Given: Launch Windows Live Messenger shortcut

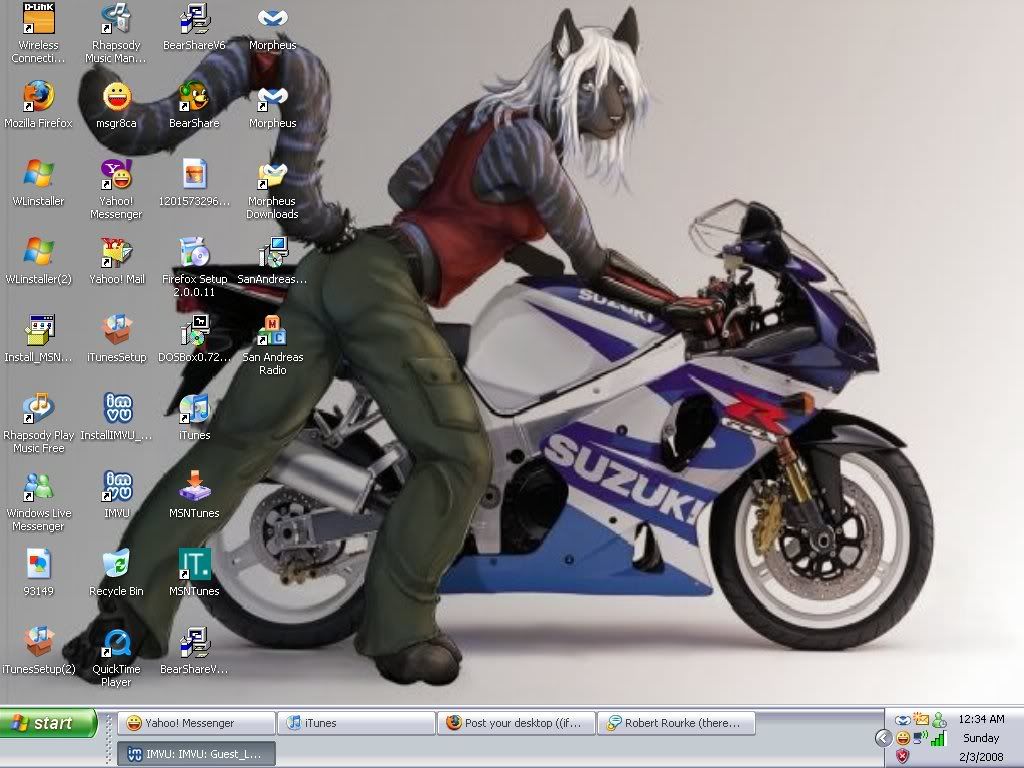Looking at the screenshot, I should click(39, 502).
